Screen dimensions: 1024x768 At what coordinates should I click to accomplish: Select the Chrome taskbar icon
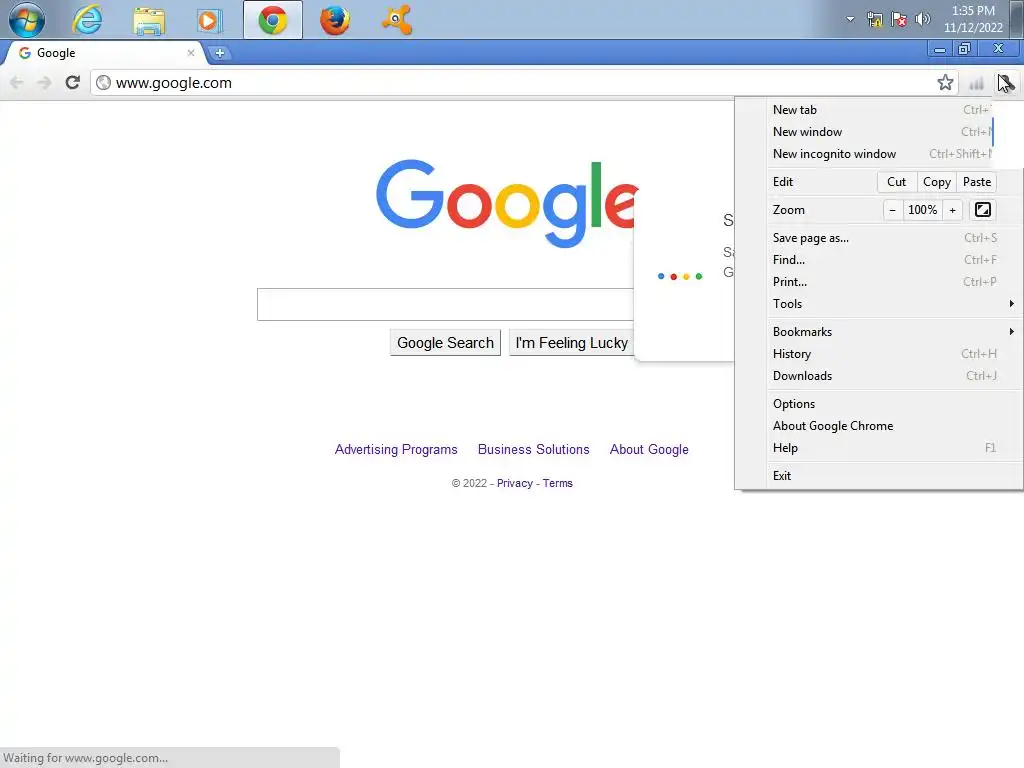coord(272,20)
